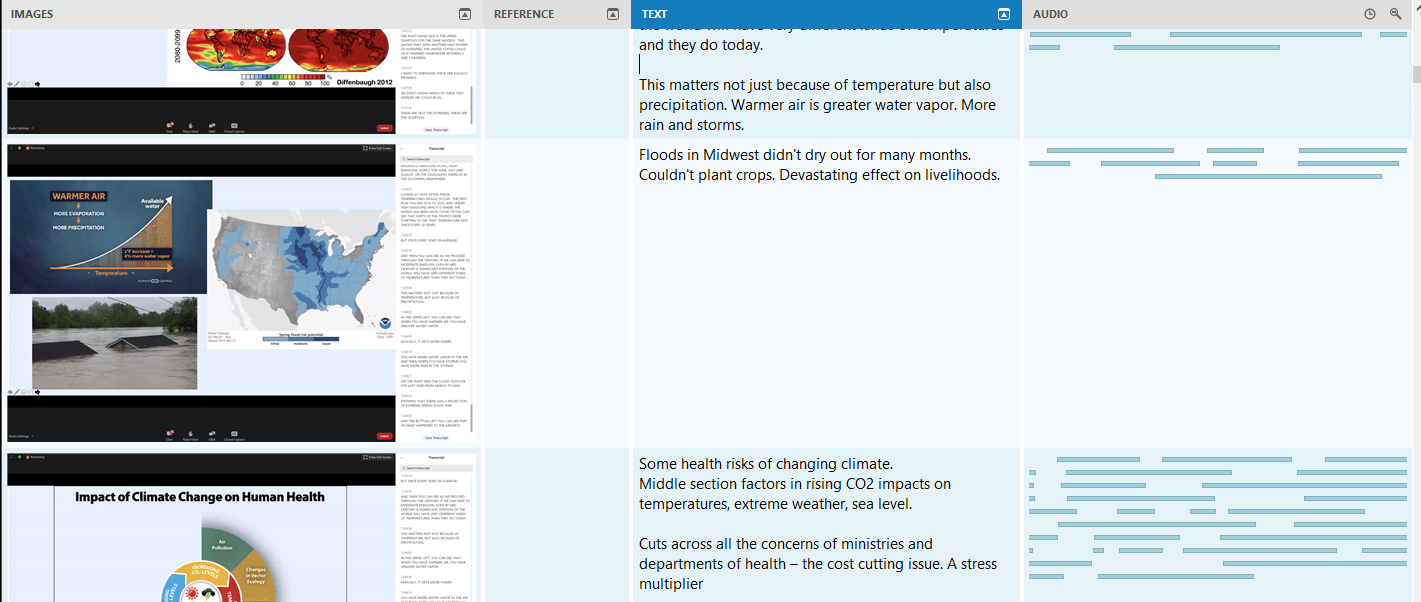The width and height of the screenshot is (1421, 602).
Task: Collapse the IMAGES panel with its header icon
Action: click(x=464, y=14)
